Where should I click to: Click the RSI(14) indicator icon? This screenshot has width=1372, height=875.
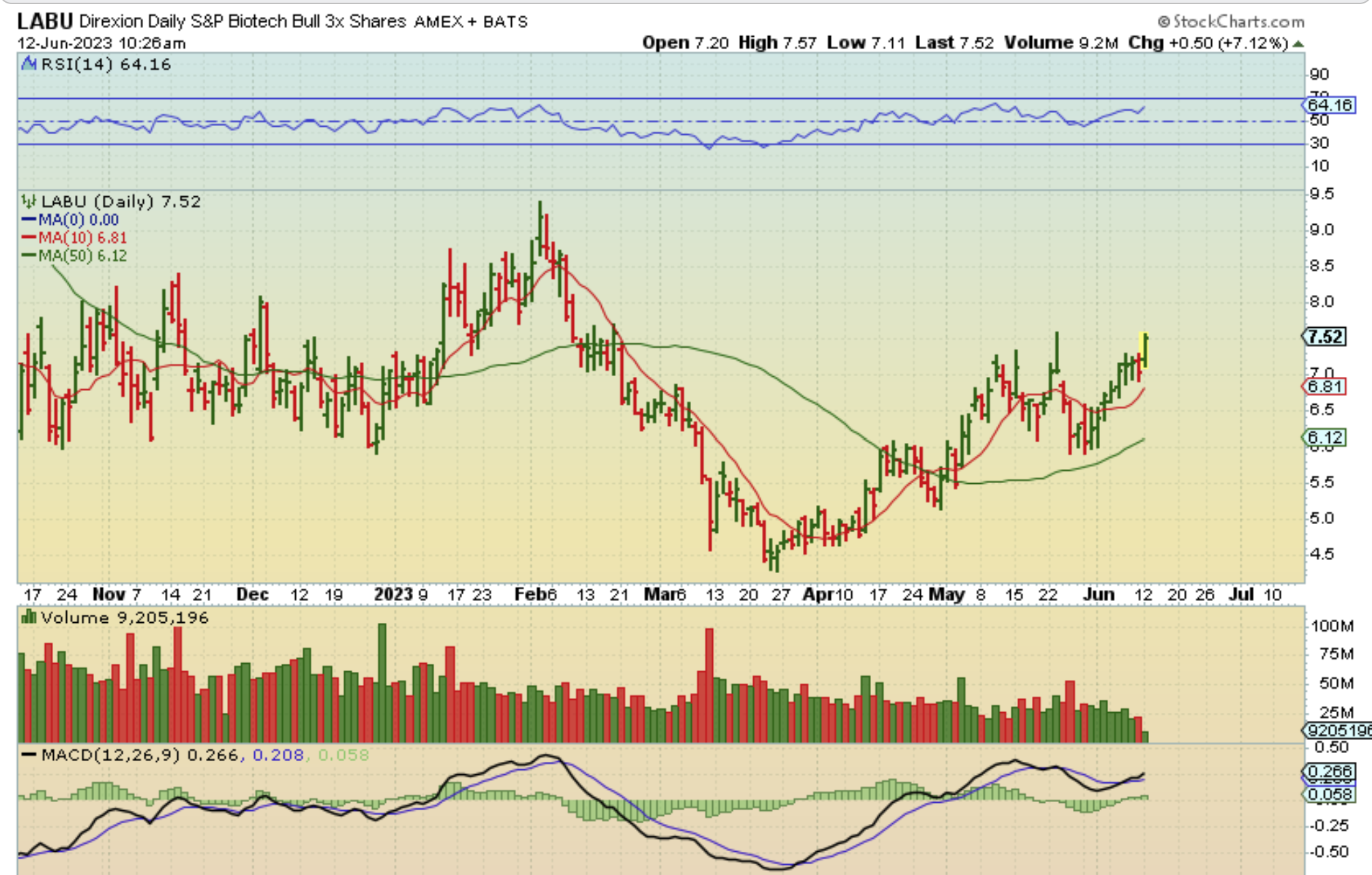29,64
